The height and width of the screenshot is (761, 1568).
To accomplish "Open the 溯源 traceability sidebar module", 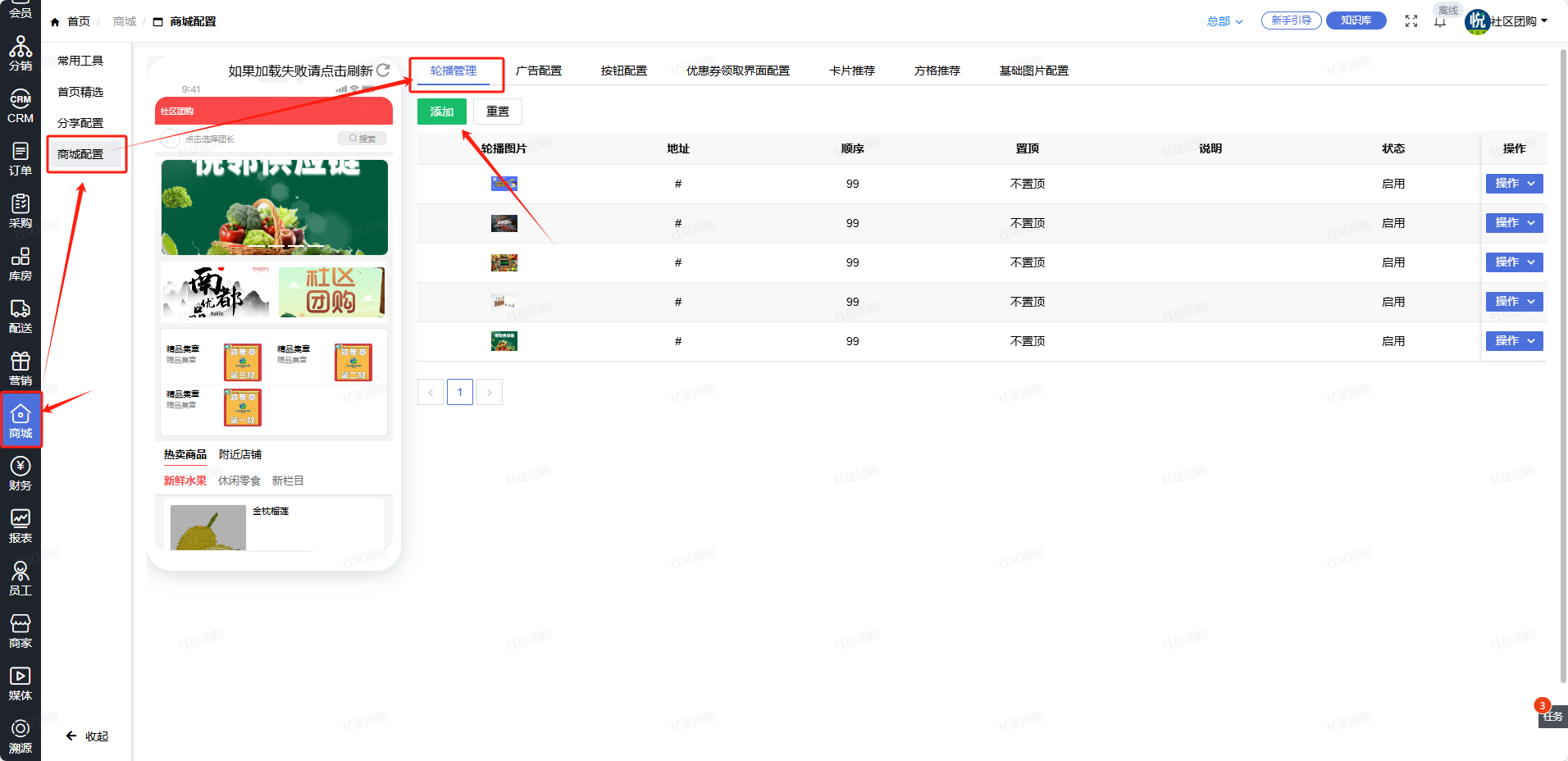I will click(x=21, y=736).
